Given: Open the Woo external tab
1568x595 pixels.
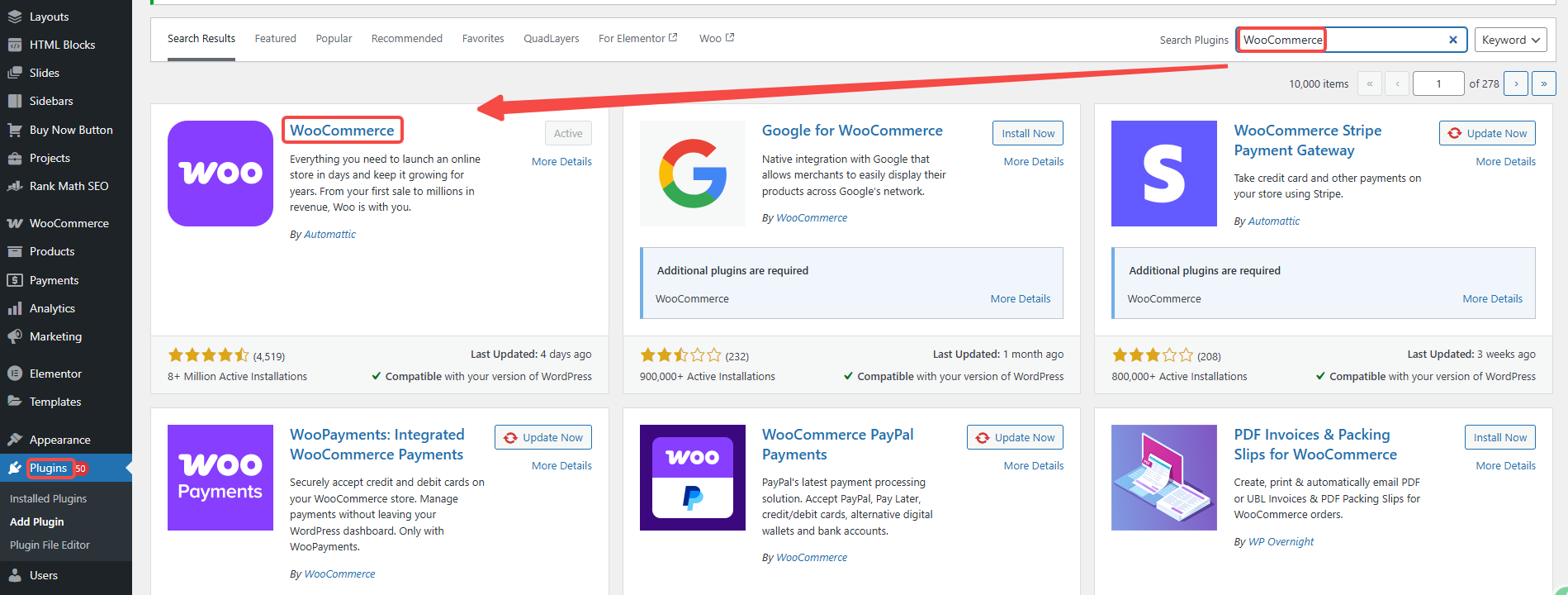Looking at the screenshot, I should (717, 39).
